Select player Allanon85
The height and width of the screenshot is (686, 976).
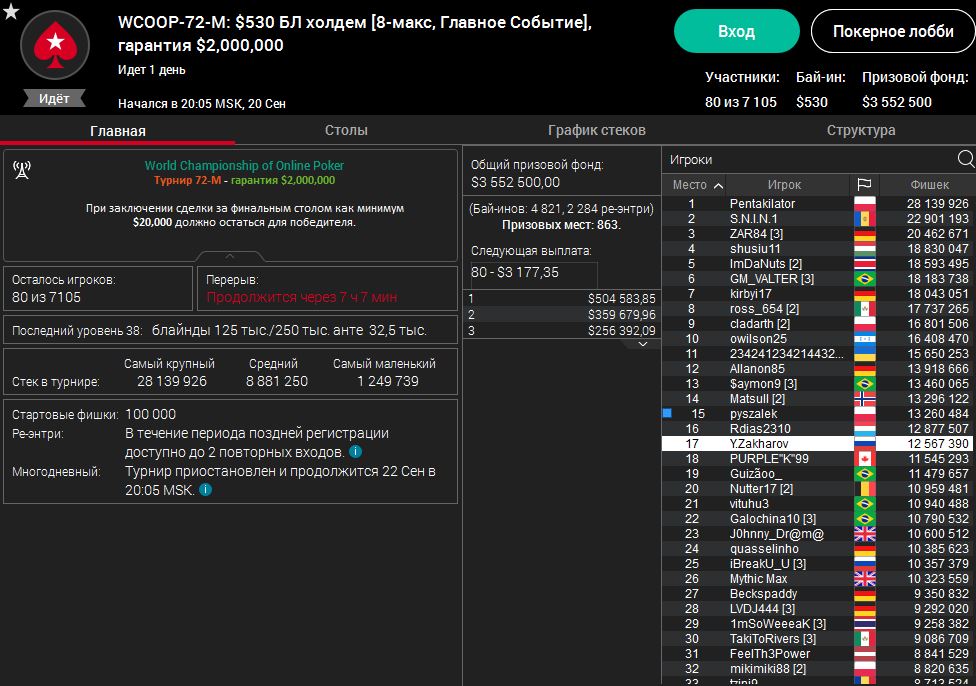(817, 369)
